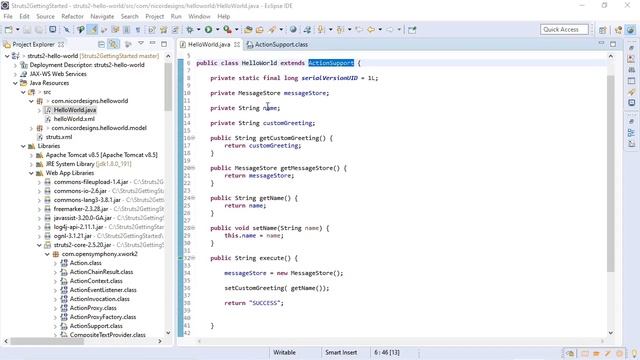Collapse the struts2-hello-world project node
Image resolution: width=640 pixels, height=360 pixels.
pos(7,56)
